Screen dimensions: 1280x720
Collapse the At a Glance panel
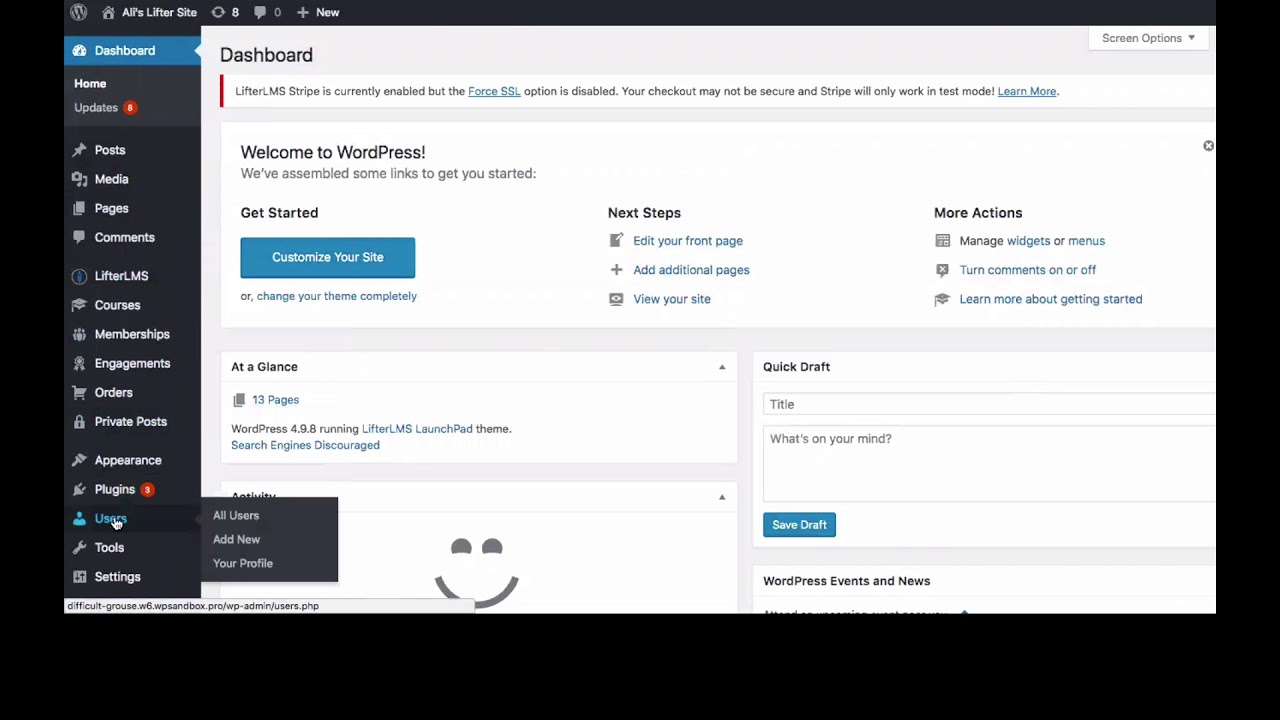click(722, 367)
